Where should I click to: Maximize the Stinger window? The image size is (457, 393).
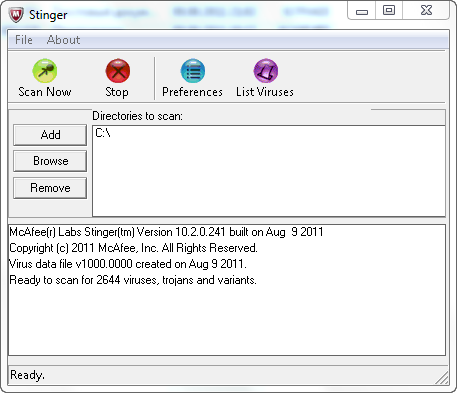(389, 11)
